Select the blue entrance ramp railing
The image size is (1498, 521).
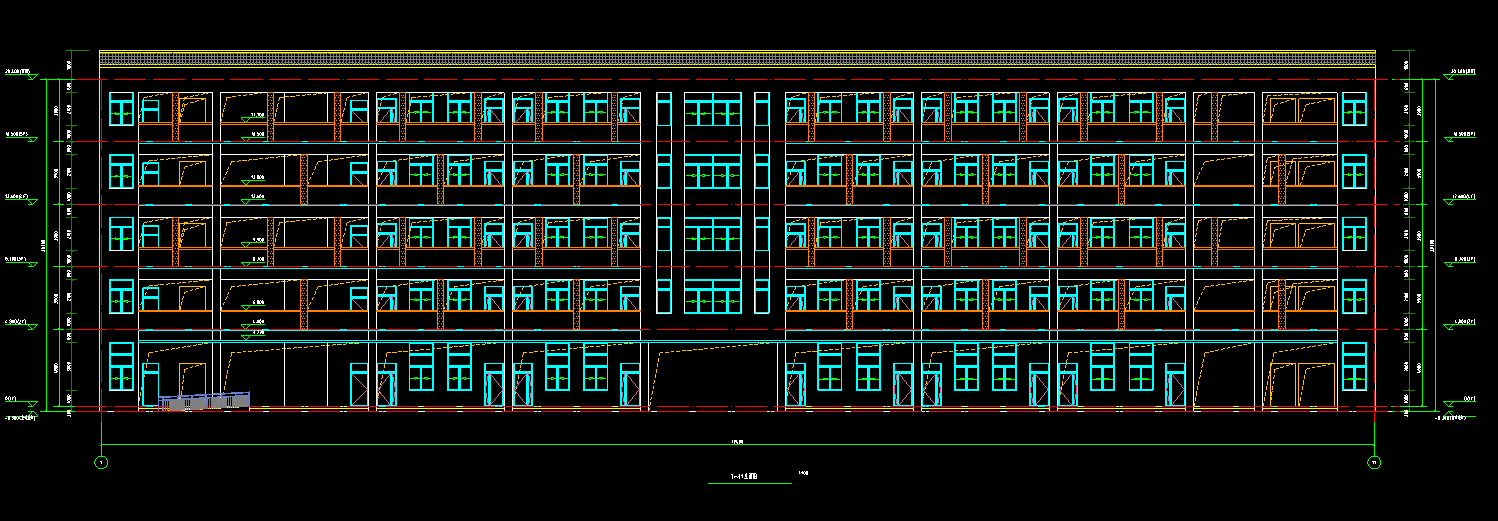pyautogui.click(x=204, y=401)
